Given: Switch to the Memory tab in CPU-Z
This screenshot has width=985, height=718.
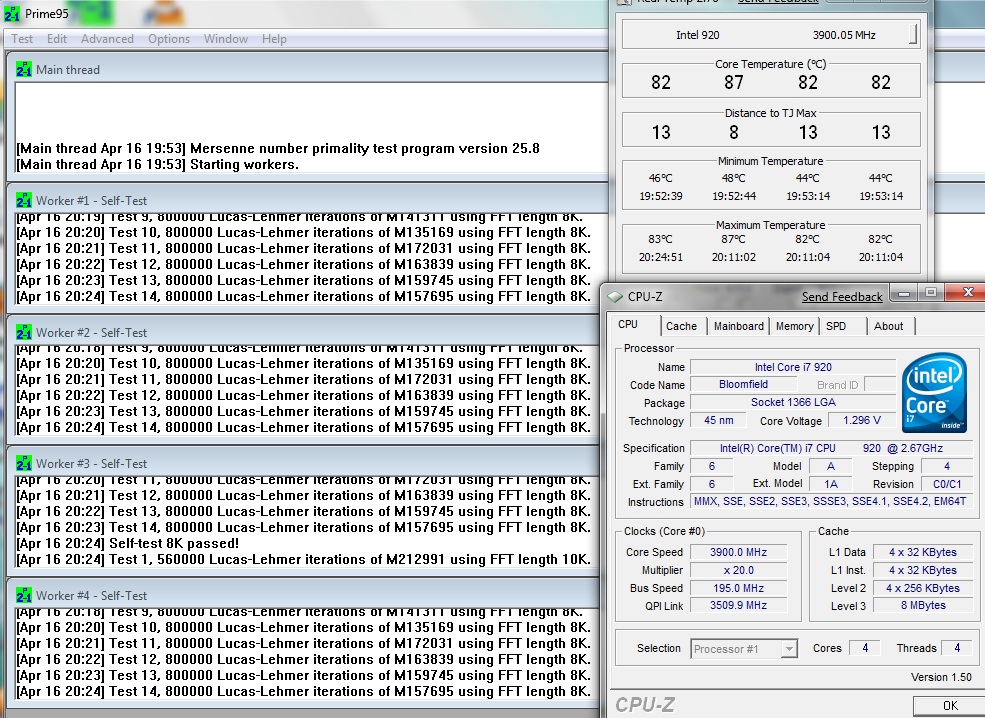Looking at the screenshot, I should click(794, 326).
